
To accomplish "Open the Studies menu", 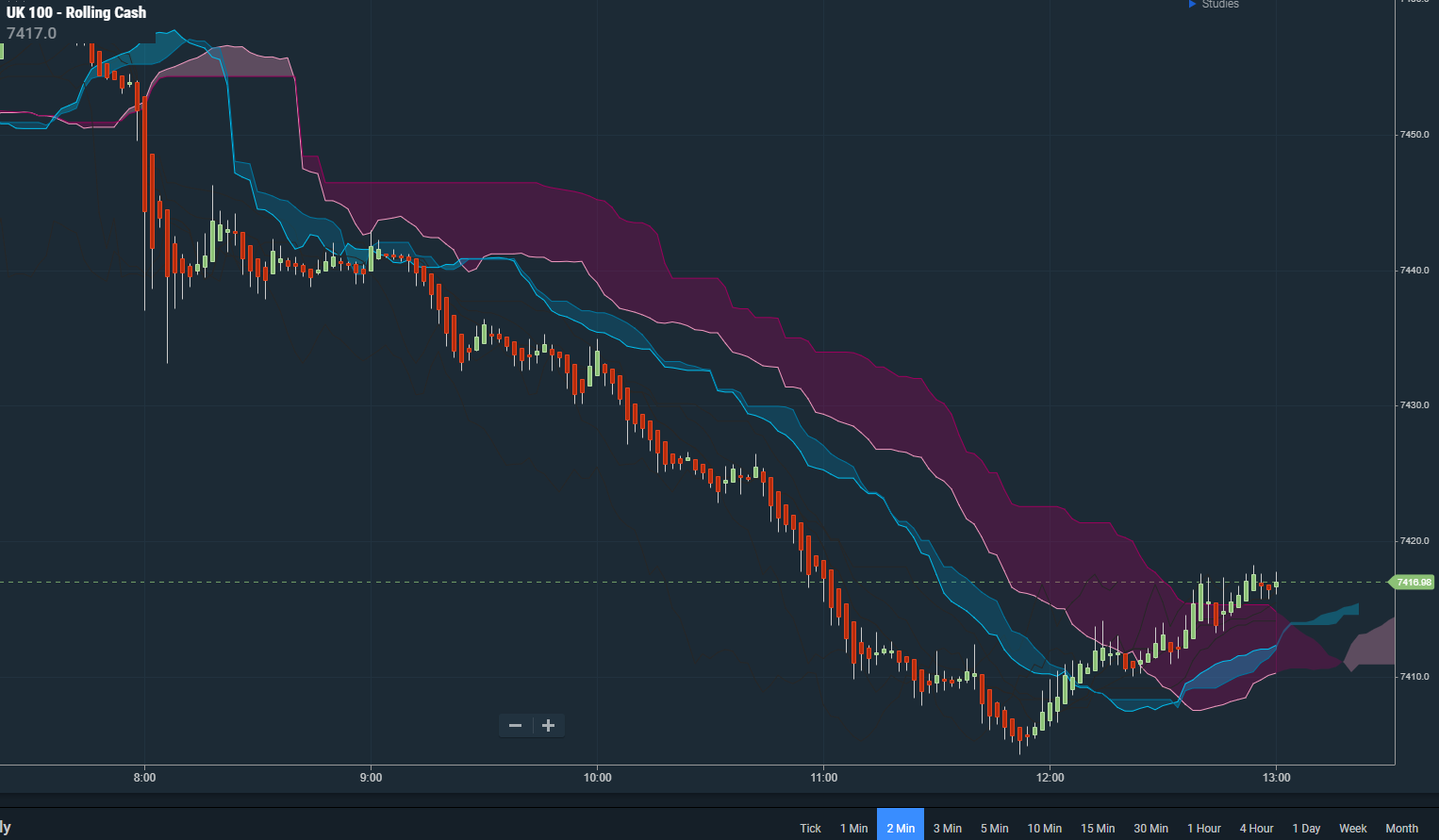I will [x=1214, y=4].
